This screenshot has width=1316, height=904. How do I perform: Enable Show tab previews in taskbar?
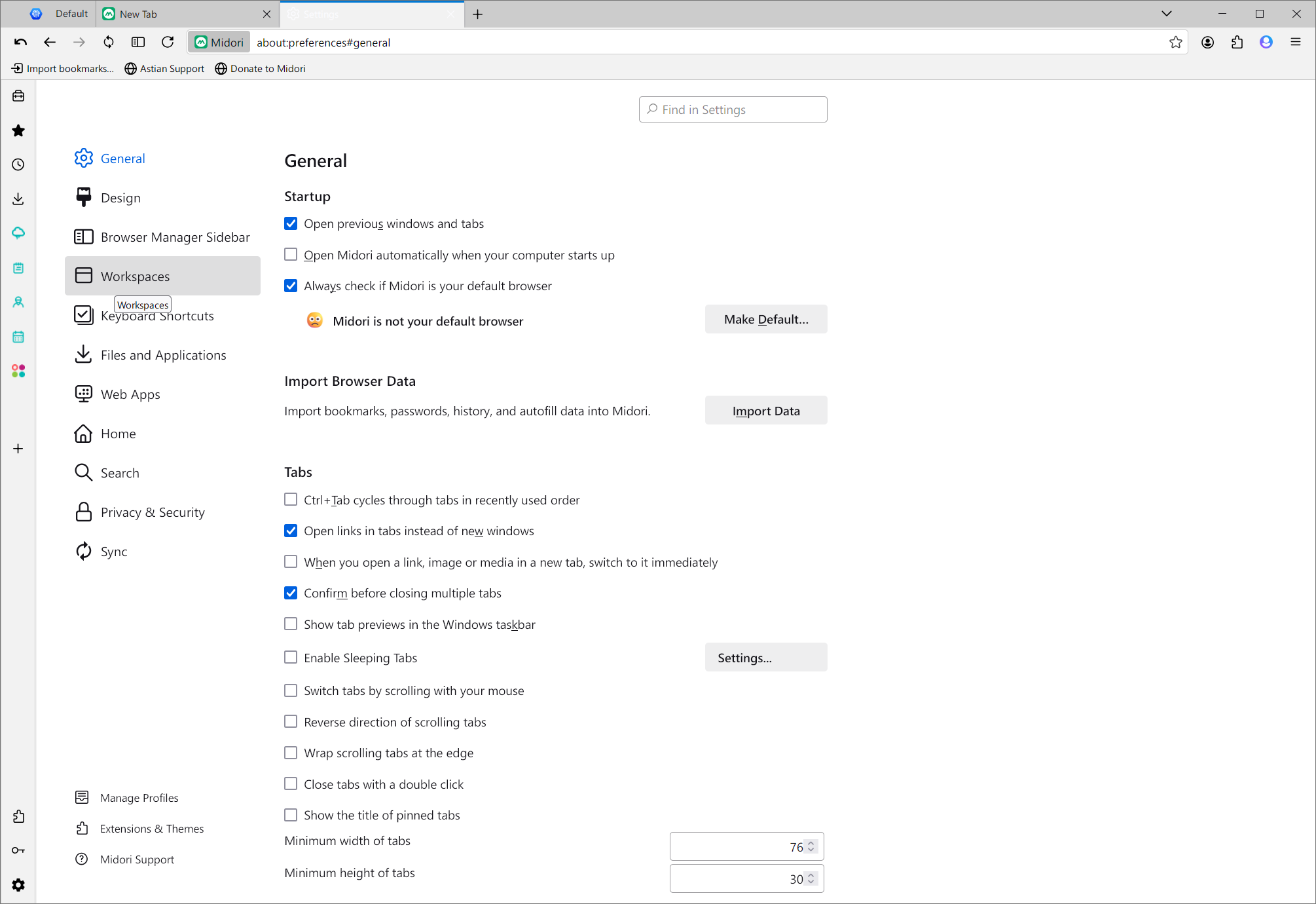(291, 624)
